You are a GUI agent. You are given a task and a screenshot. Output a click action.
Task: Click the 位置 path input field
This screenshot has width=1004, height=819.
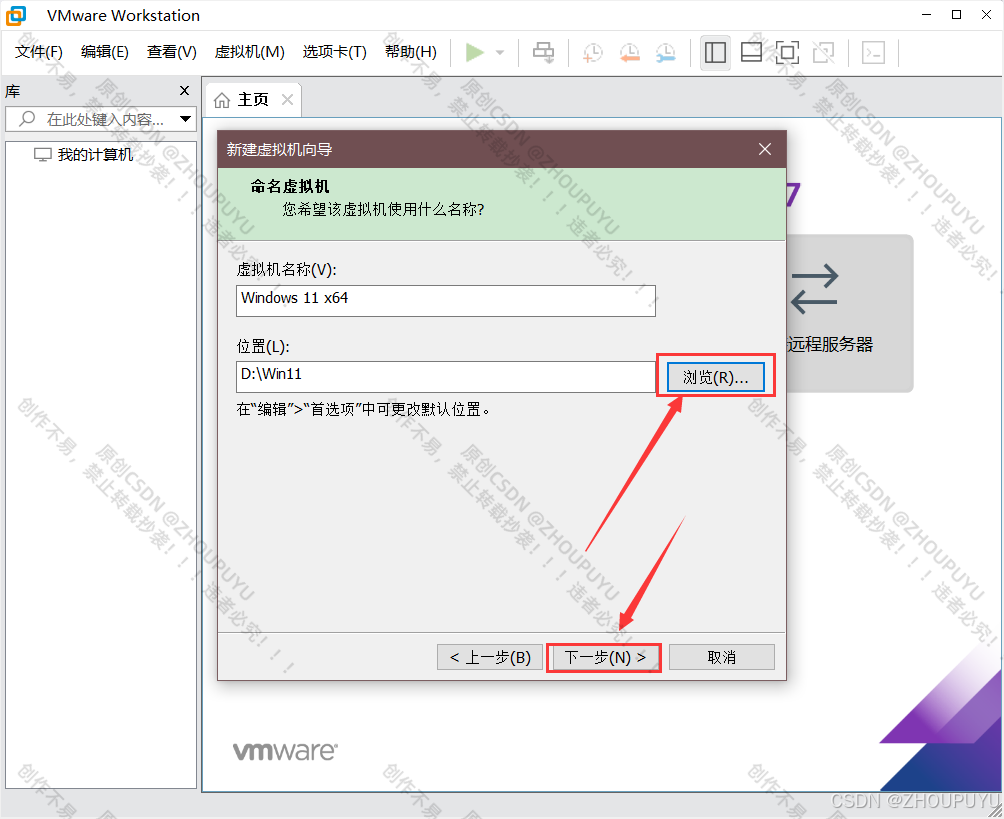446,377
